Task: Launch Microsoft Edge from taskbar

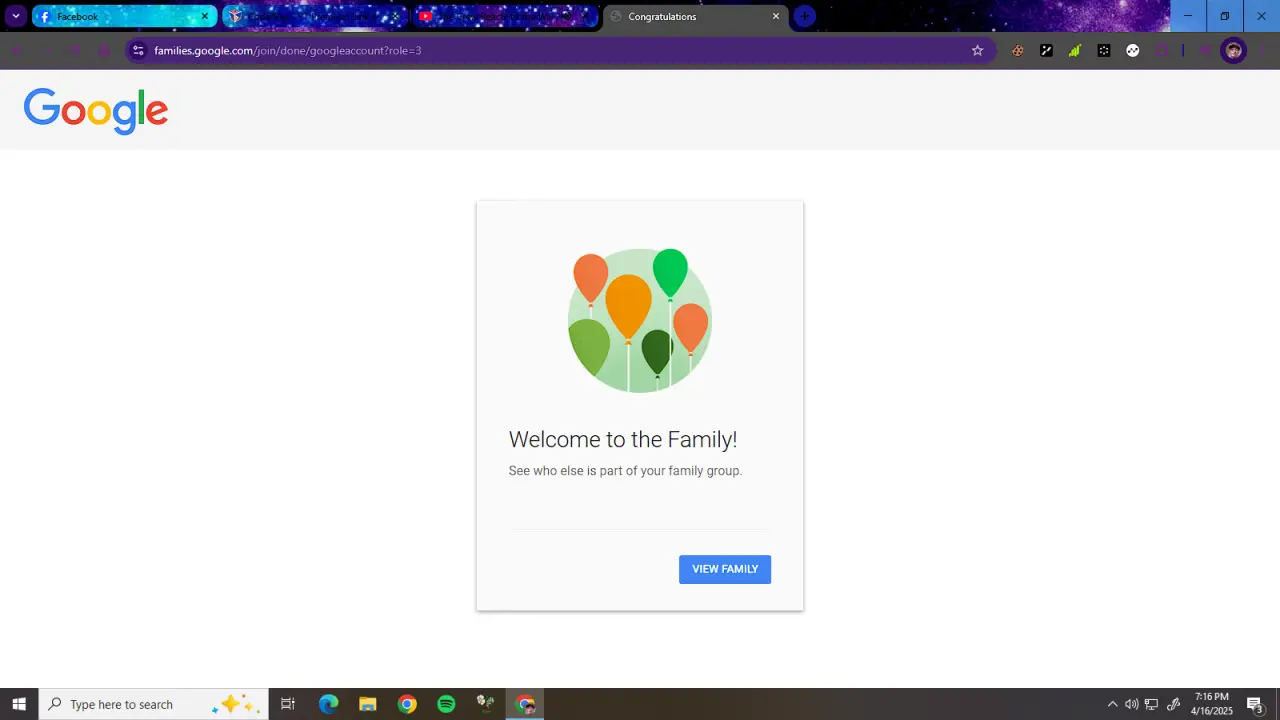Action: click(x=328, y=704)
